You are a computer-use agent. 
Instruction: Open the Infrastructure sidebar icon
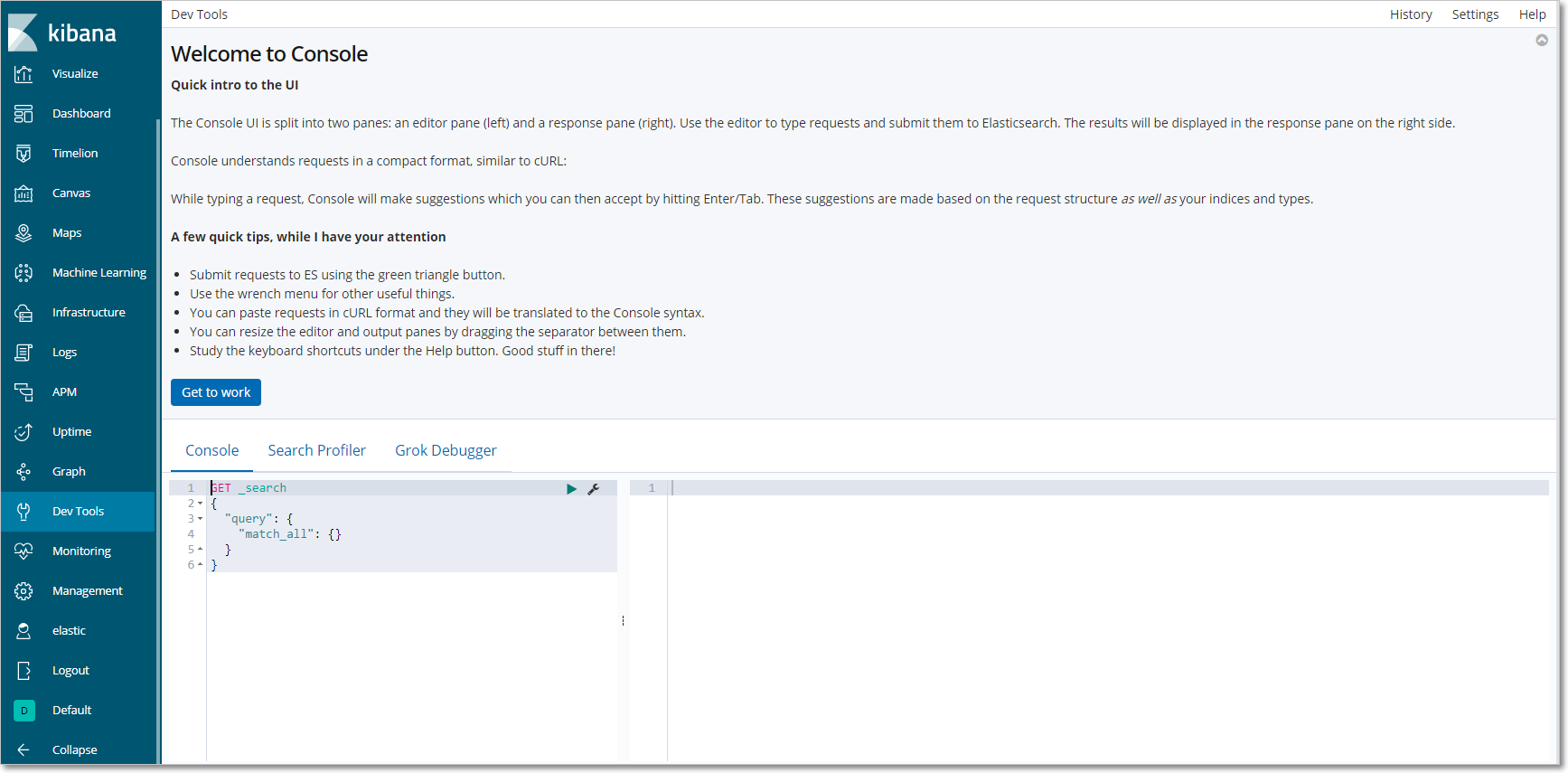[23, 313]
